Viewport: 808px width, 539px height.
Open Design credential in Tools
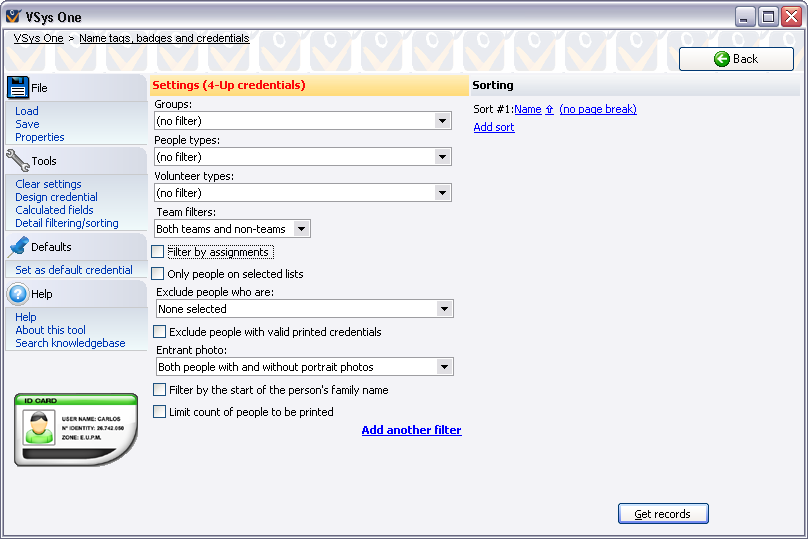[56, 197]
